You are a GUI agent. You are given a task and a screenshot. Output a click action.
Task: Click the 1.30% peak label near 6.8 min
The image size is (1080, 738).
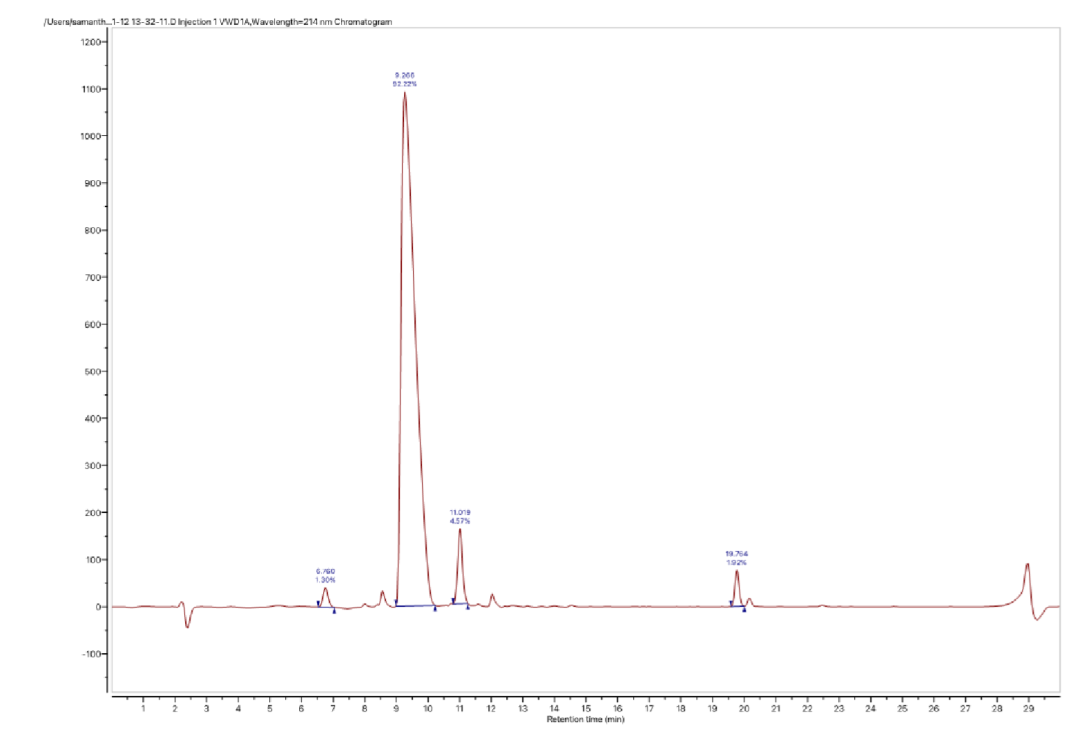pyautogui.click(x=325, y=575)
